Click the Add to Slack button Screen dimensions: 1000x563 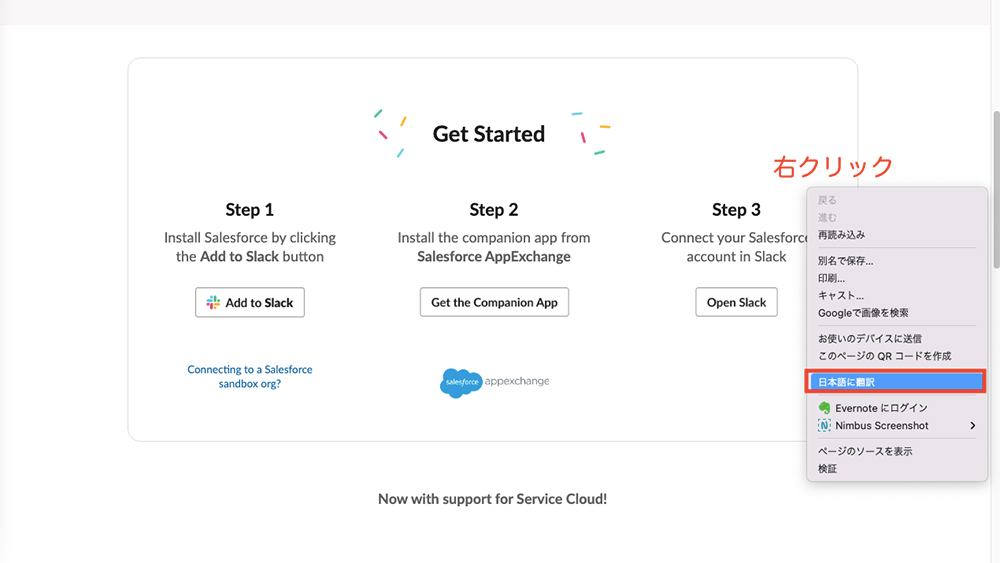point(249,302)
